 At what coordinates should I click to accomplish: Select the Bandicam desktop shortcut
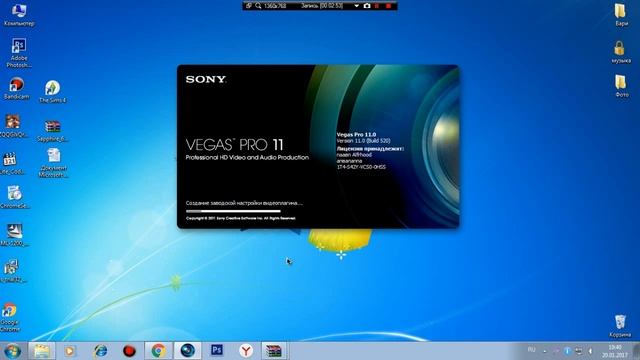tap(16, 88)
